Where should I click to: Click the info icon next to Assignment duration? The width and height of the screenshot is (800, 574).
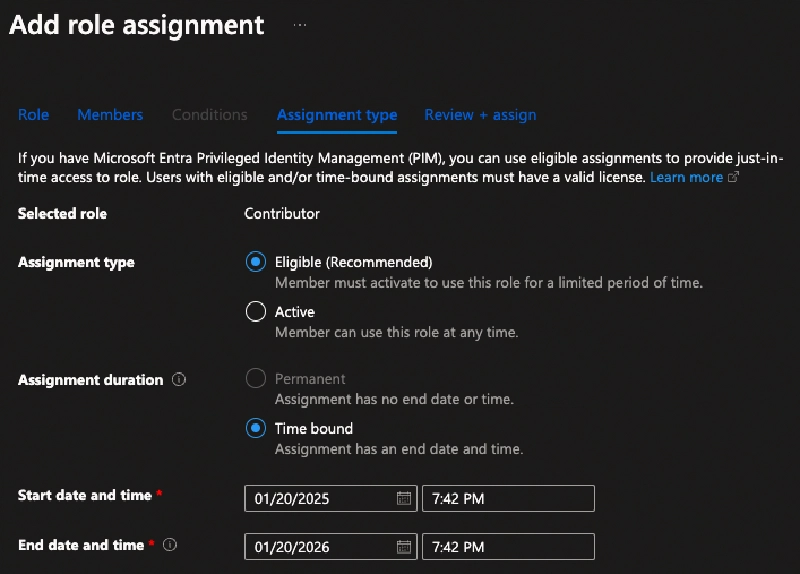(179, 380)
